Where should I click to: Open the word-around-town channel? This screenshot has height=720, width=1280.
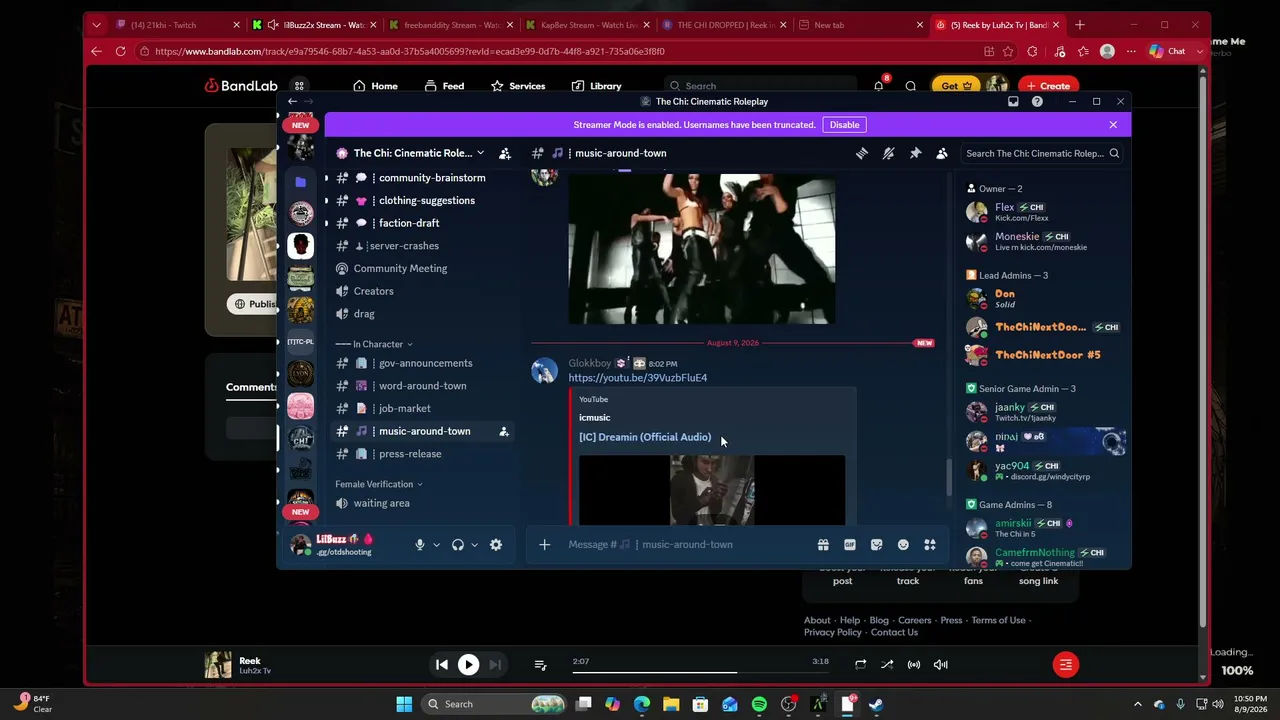point(422,386)
